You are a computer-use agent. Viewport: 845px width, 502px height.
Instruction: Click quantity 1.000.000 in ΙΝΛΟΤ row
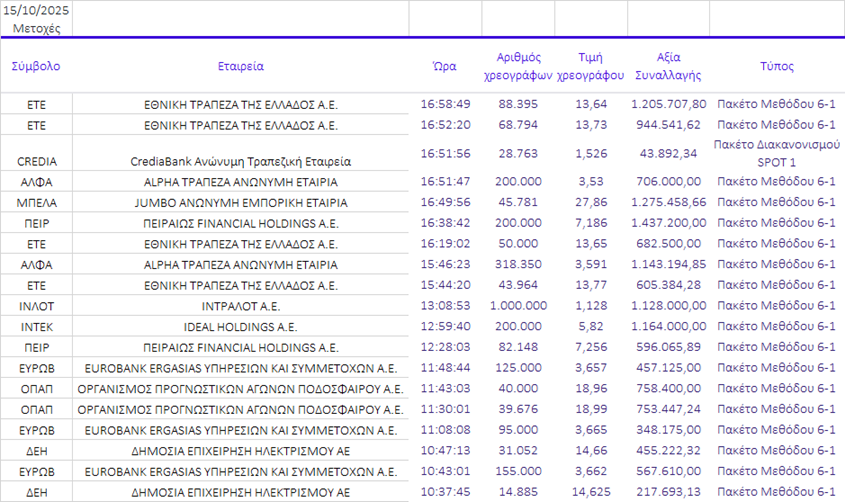click(x=518, y=305)
